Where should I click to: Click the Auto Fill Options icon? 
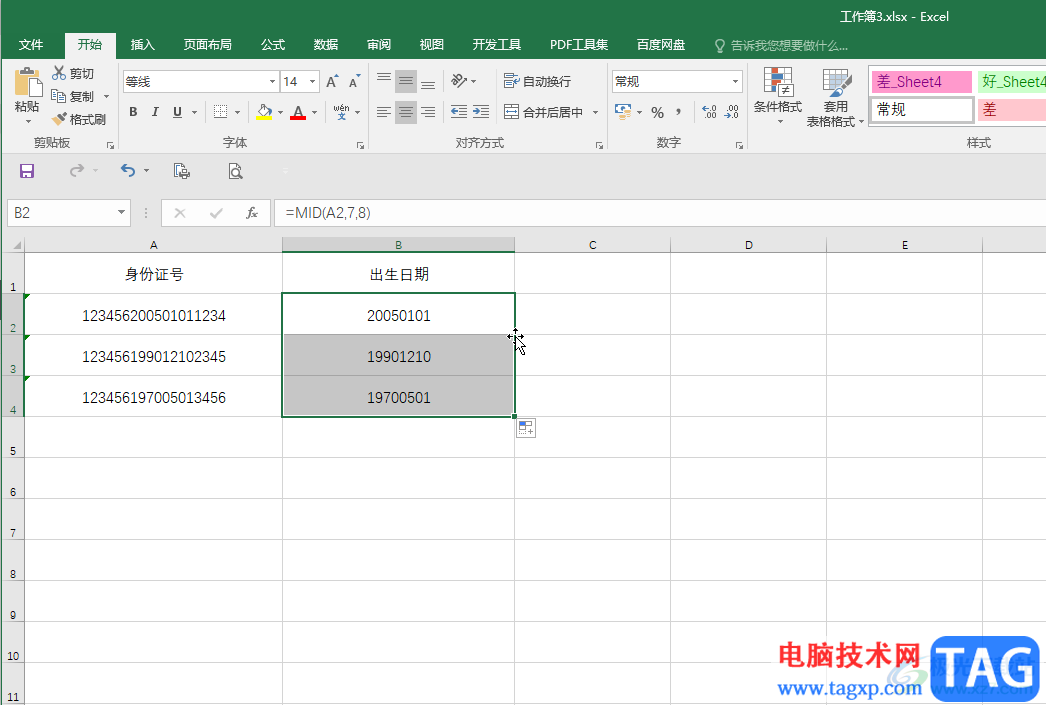click(526, 428)
